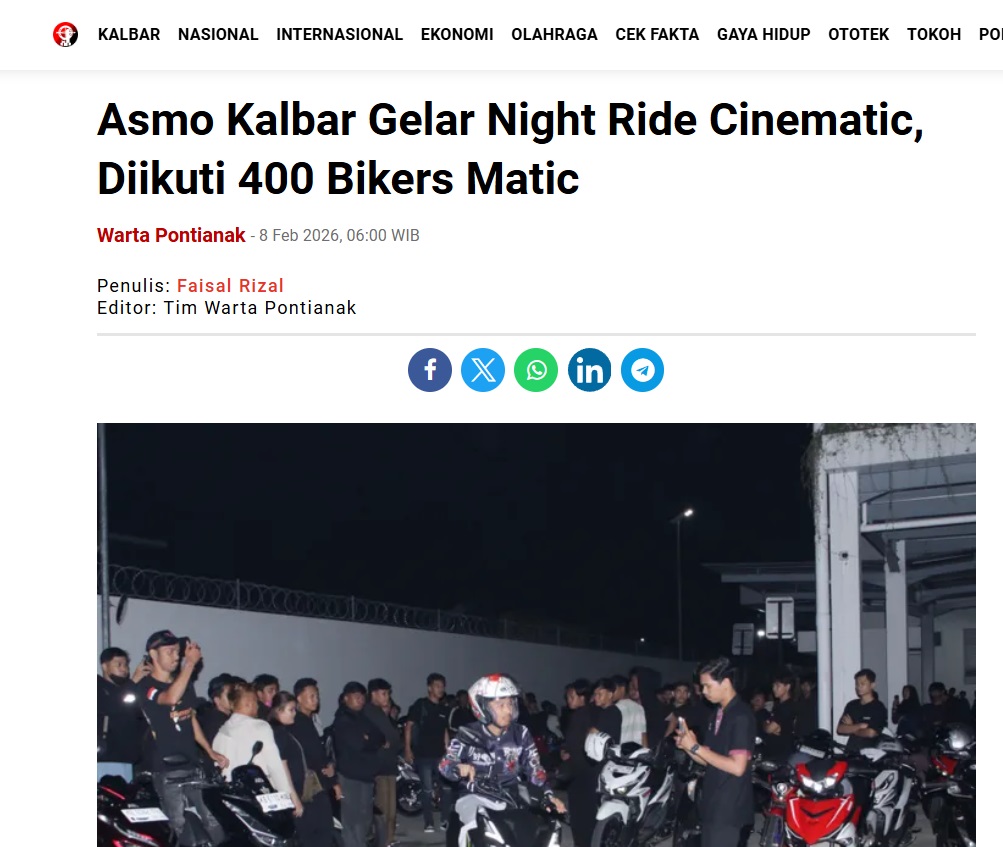This screenshot has width=1003, height=847.
Task: Click the partially visible last menu item
Action: (991, 35)
